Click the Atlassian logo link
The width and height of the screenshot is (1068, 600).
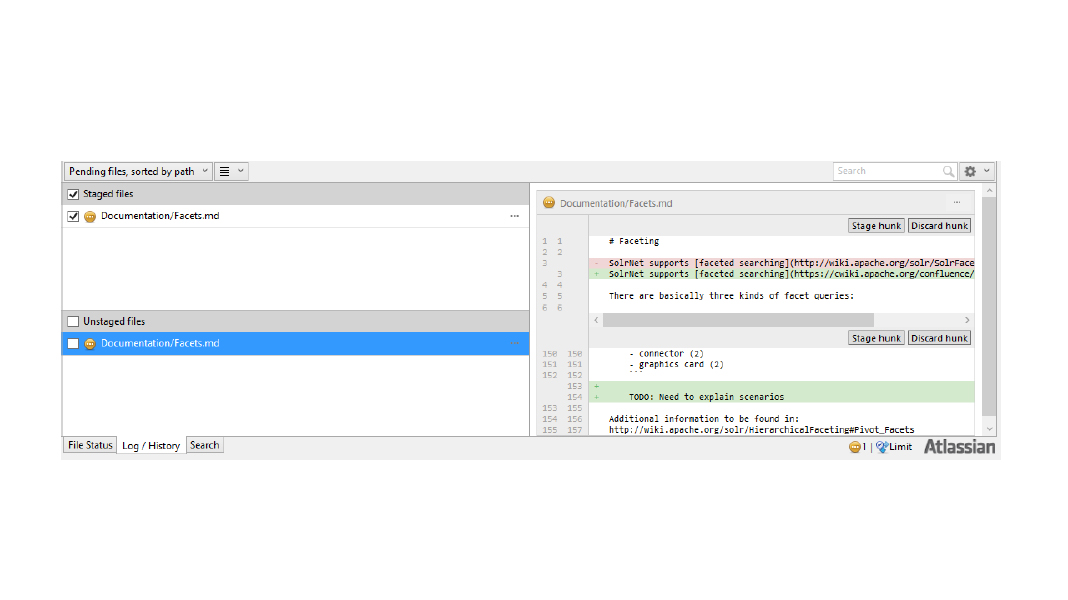pos(959,447)
